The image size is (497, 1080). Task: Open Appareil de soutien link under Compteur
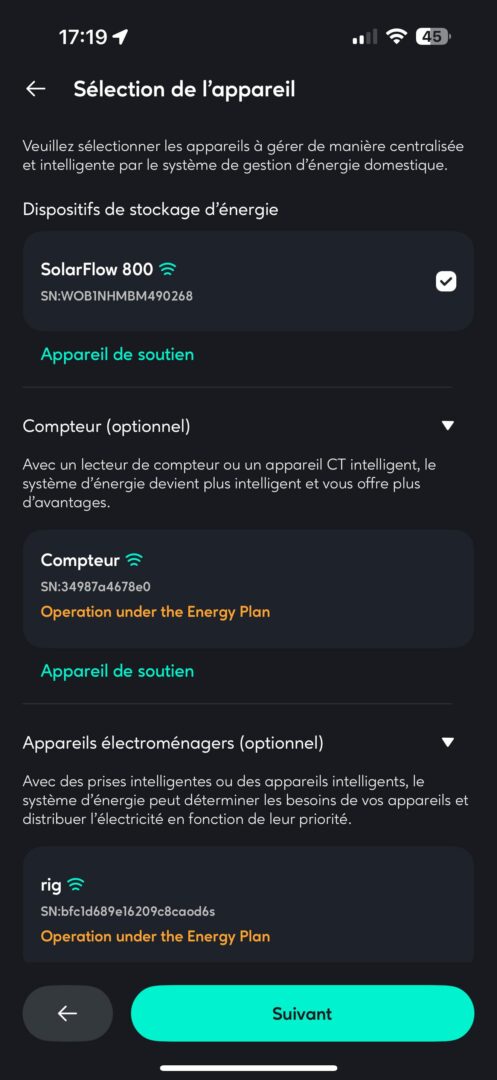point(117,671)
